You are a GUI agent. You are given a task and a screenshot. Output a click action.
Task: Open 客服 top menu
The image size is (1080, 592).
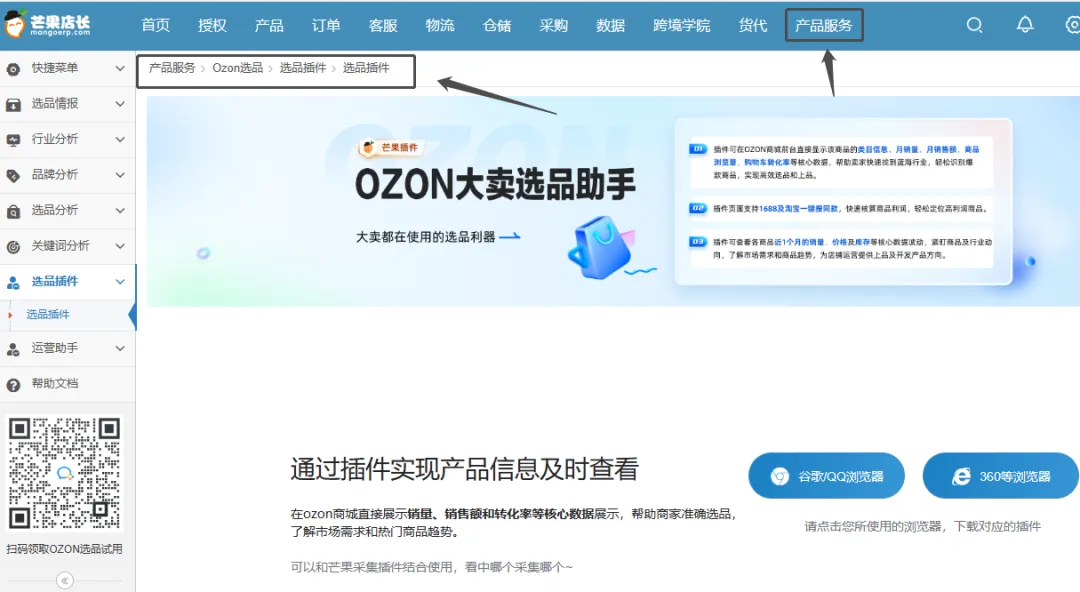(x=383, y=25)
